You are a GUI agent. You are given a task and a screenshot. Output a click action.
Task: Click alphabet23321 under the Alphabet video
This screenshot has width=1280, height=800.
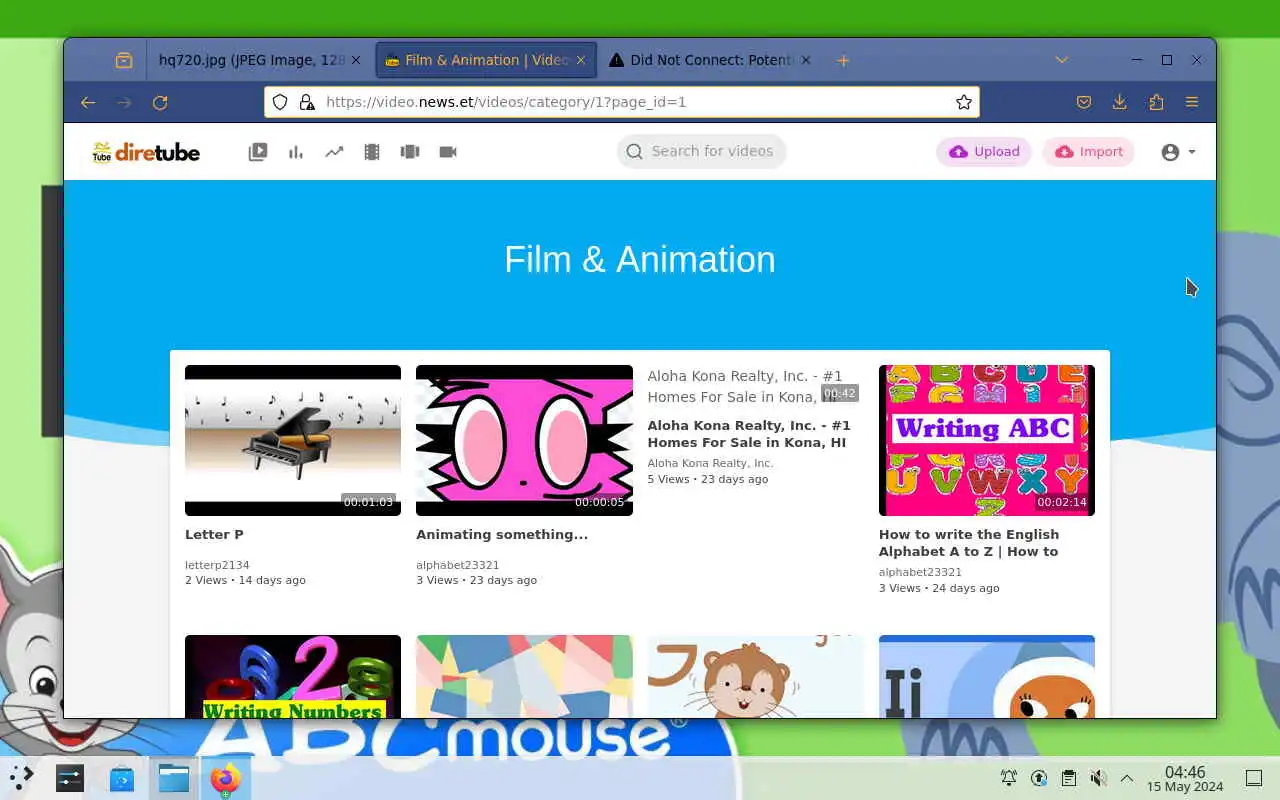(x=920, y=573)
